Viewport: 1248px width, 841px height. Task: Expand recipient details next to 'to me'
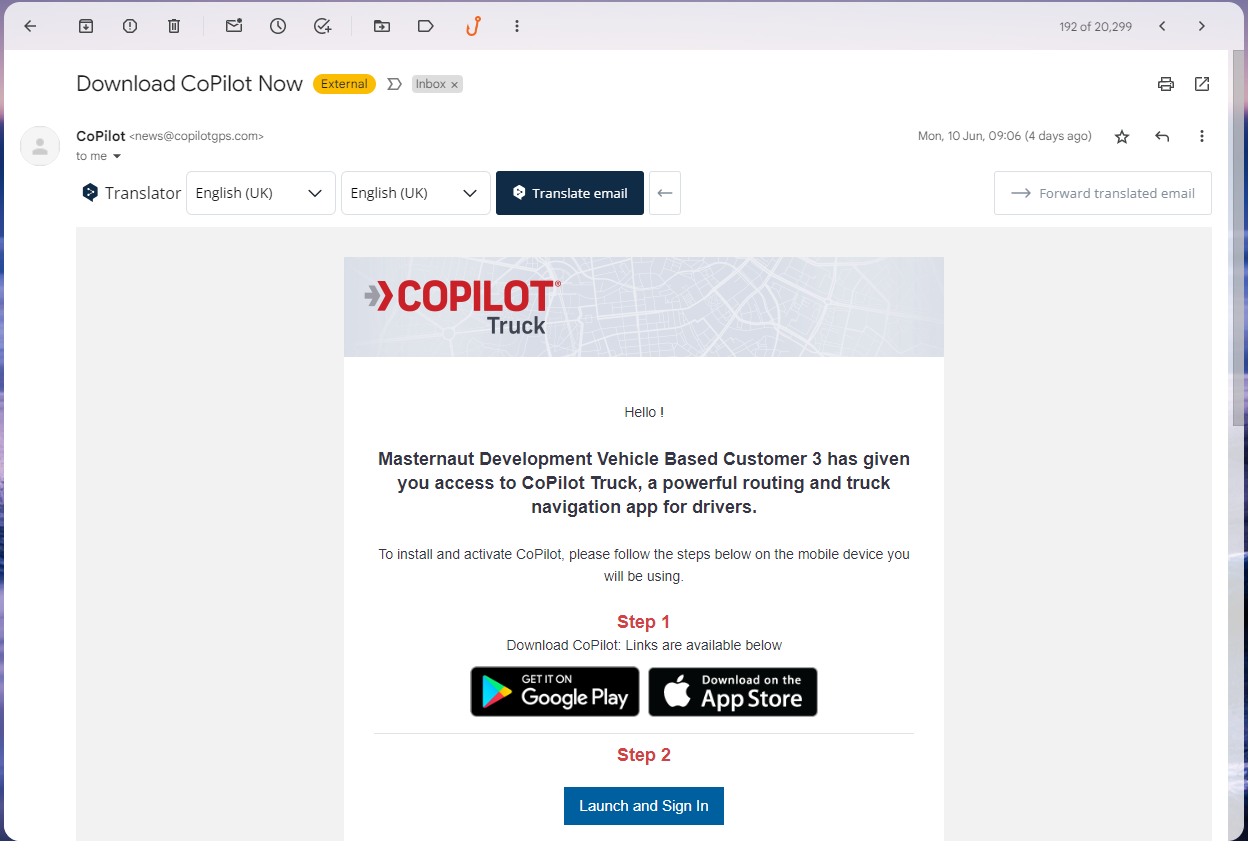pyautogui.click(x=117, y=156)
